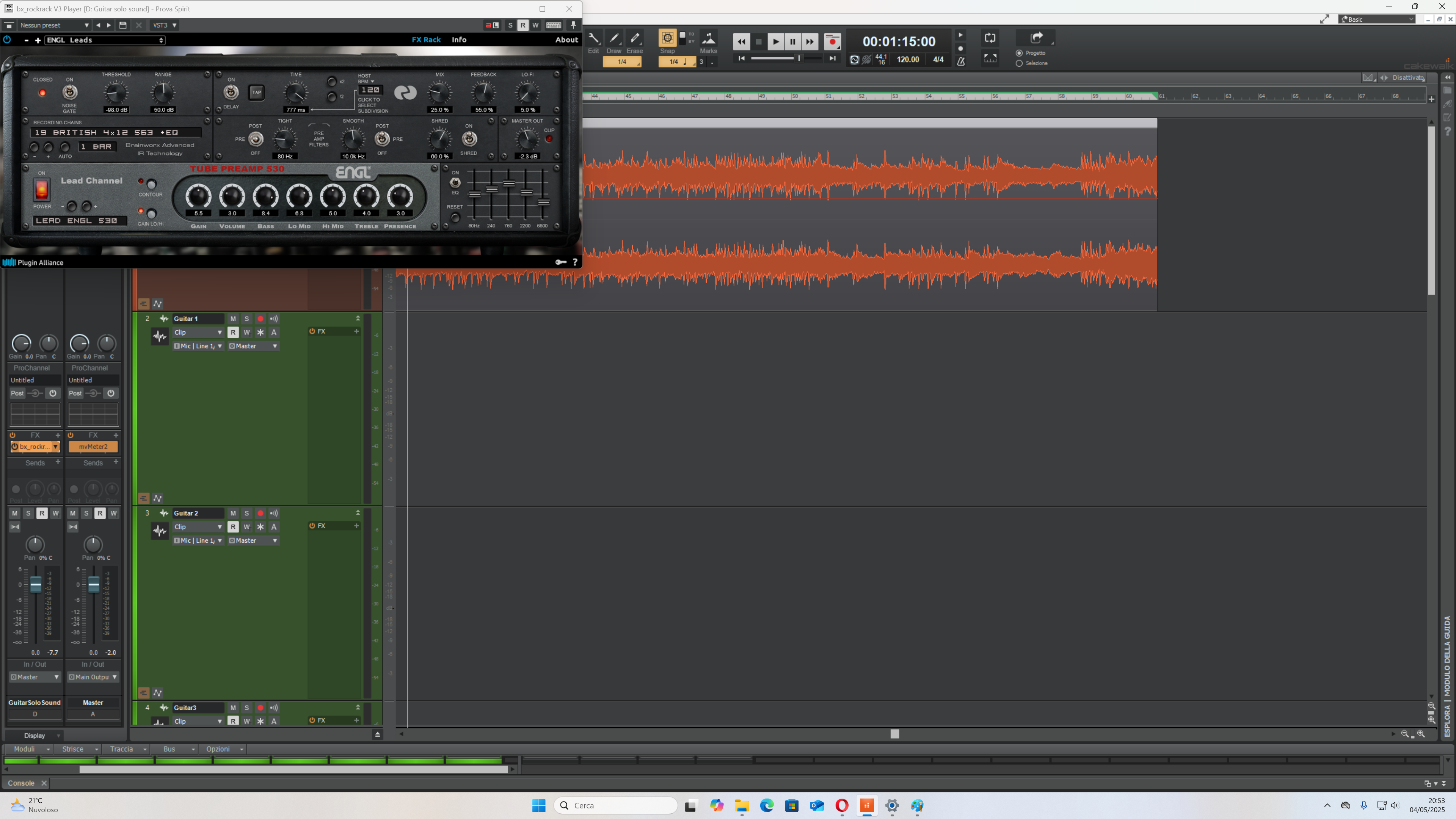Screen dimensions: 1456x819
Task: Toggle the loop icon in transport
Action: click(x=990, y=38)
